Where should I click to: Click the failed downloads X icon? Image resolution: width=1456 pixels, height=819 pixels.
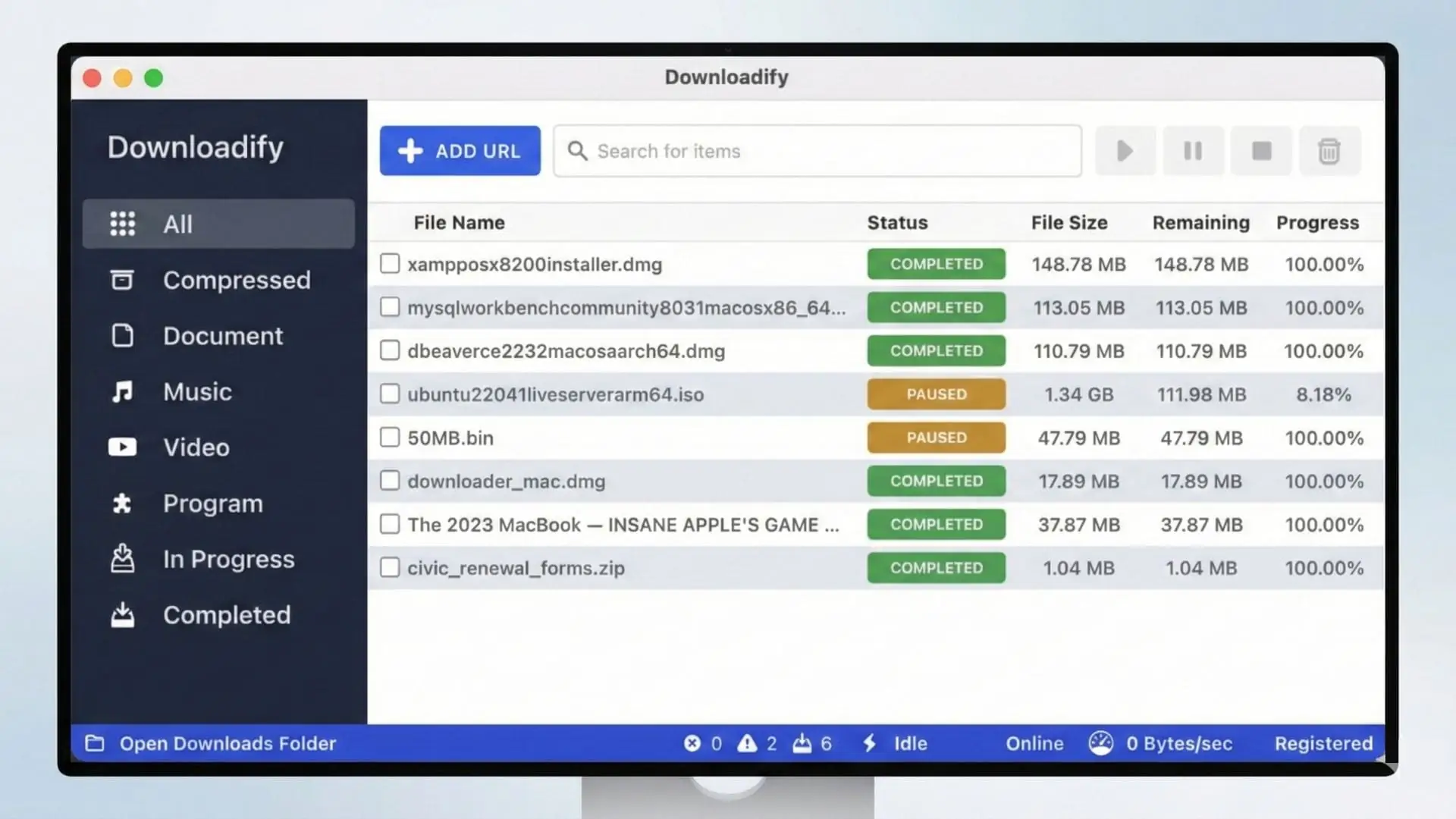click(692, 743)
